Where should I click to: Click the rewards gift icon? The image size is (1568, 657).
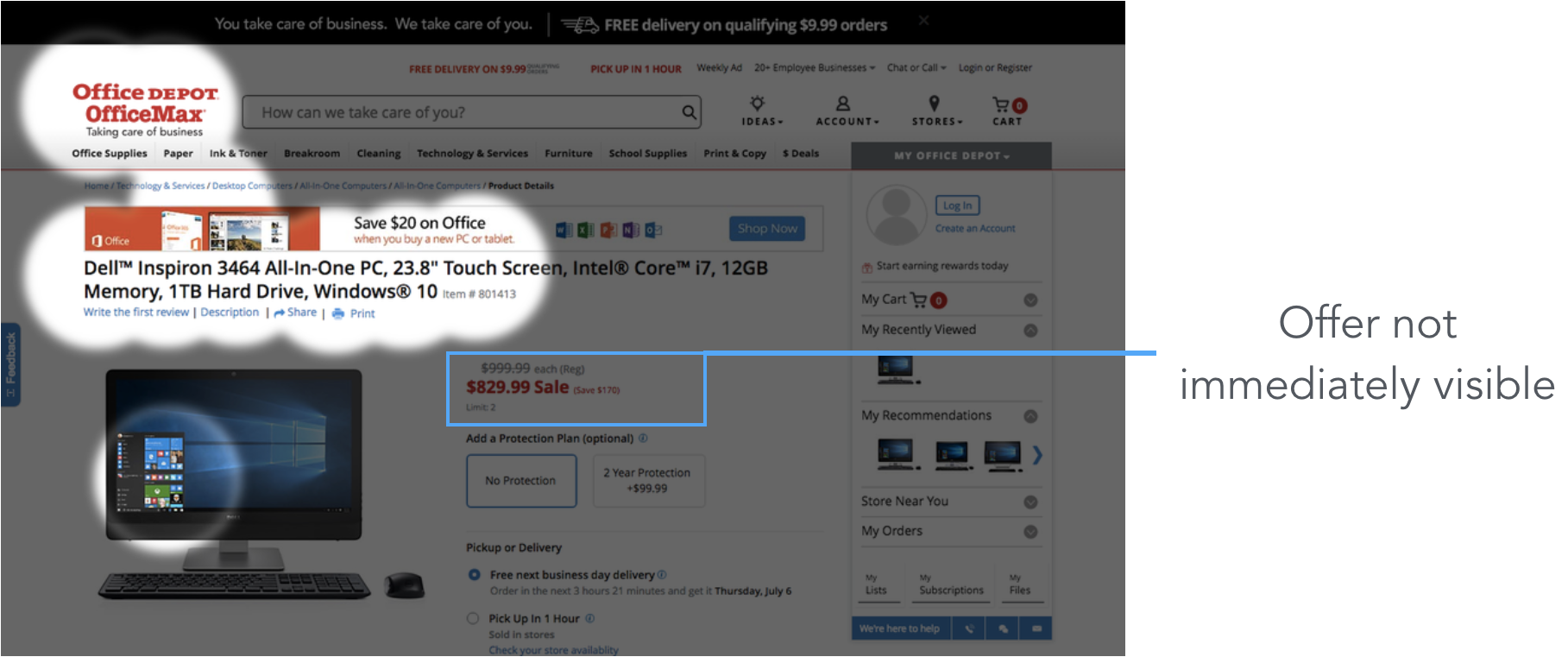click(866, 267)
